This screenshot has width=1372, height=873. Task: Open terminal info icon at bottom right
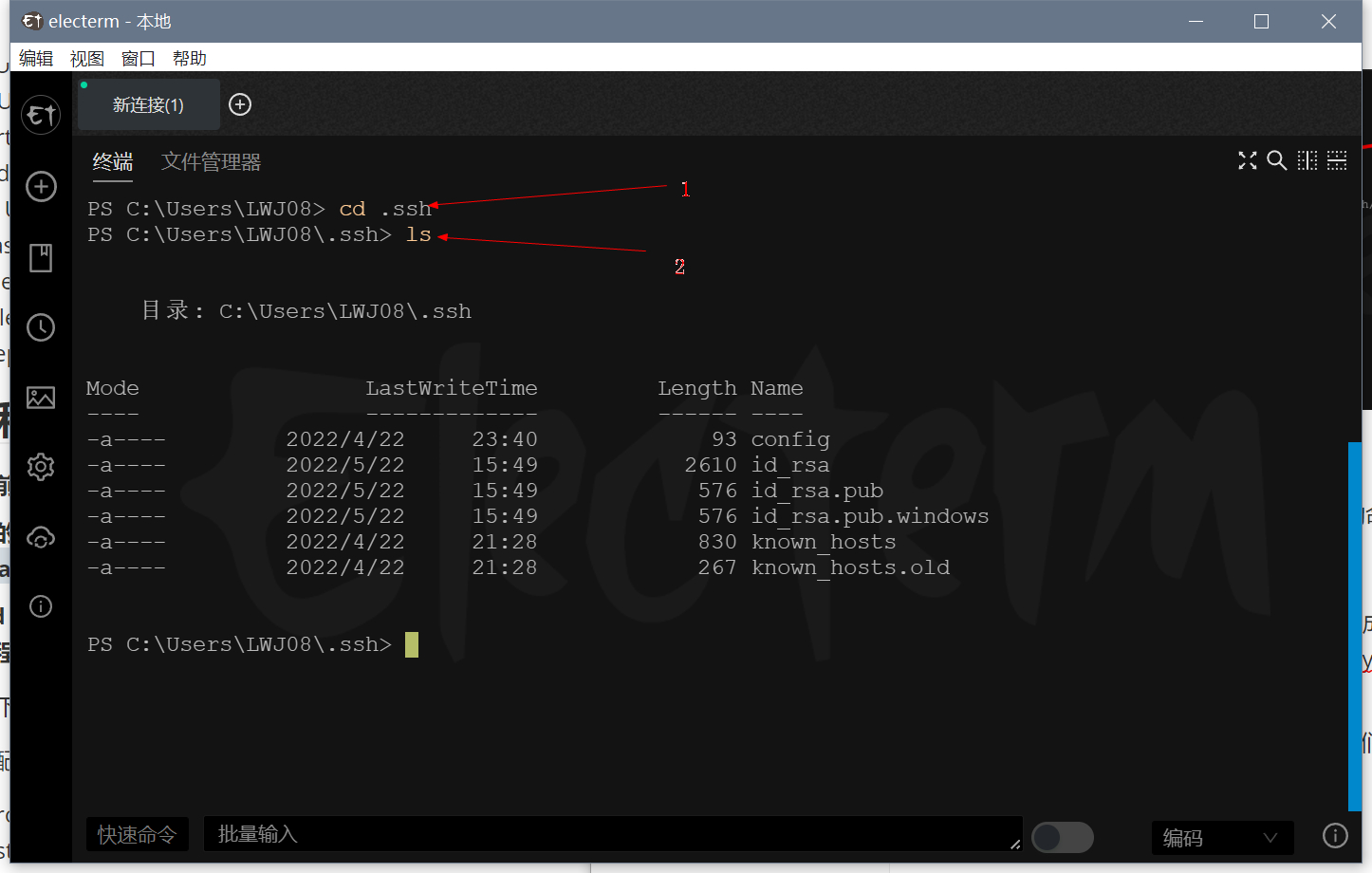[x=1335, y=835]
